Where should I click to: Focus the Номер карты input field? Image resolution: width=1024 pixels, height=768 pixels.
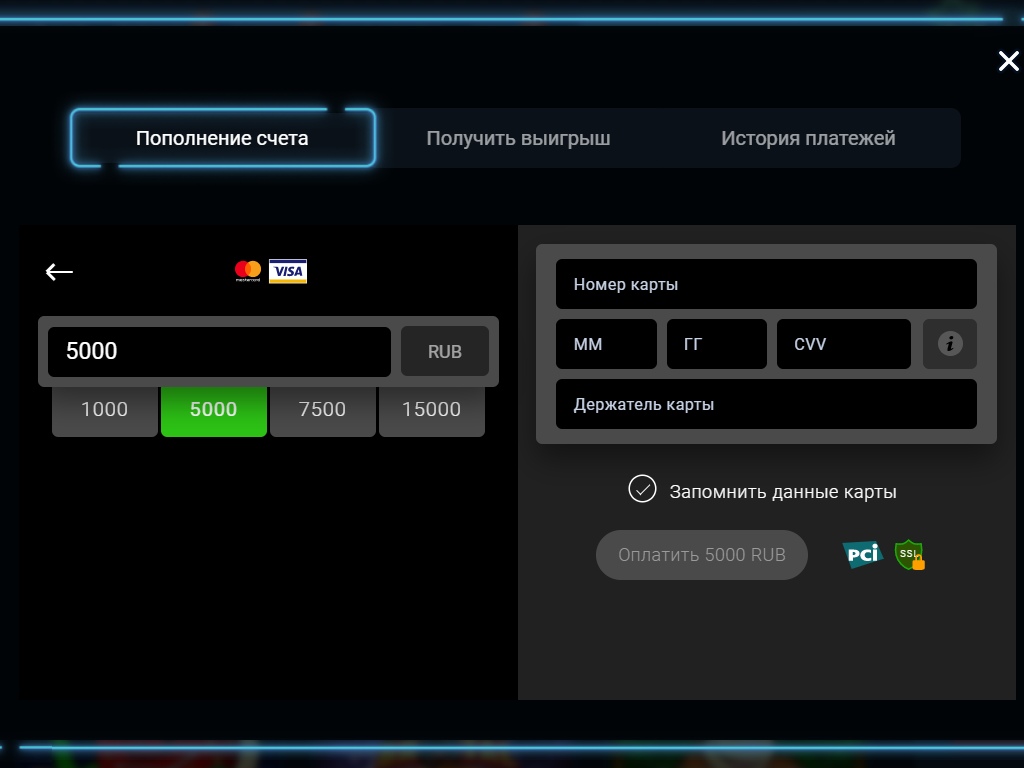point(766,285)
